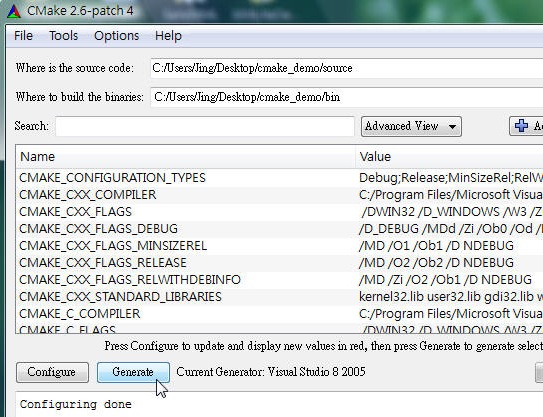Edit the kernel32.lib user32.lib value cell
Viewport: 543px width, 417px height.
click(x=449, y=296)
